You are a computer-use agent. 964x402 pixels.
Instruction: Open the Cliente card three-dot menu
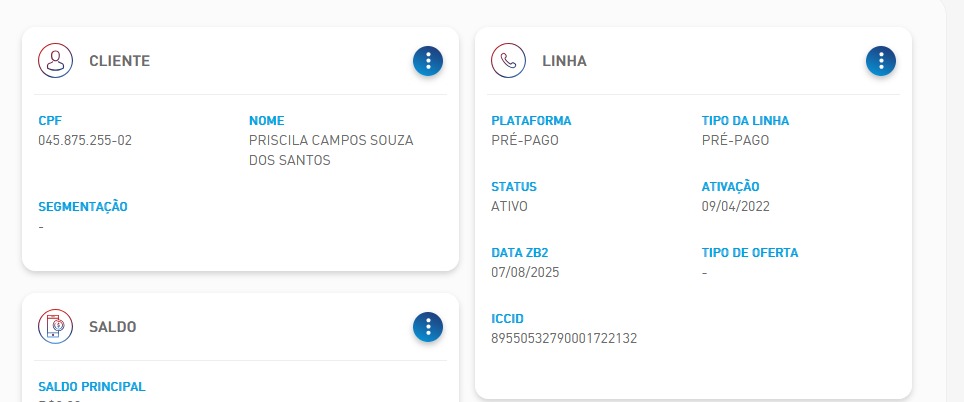[428, 61]
